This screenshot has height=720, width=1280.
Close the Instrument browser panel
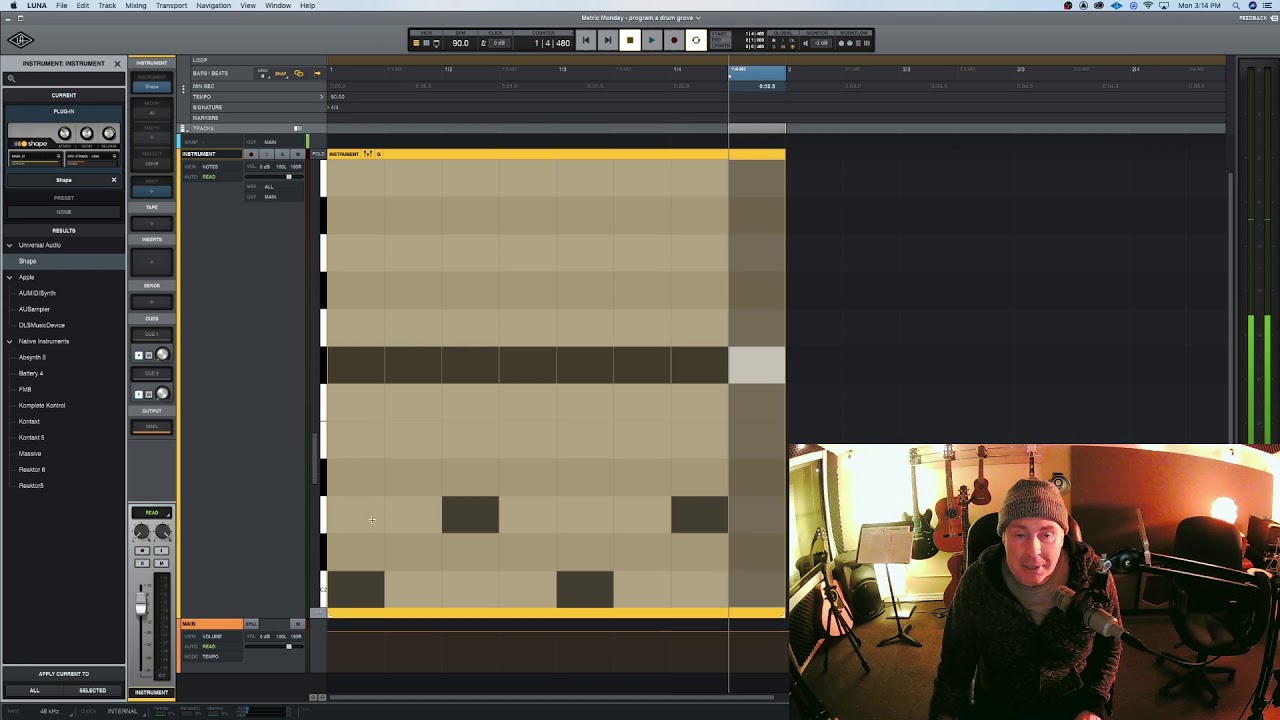point(117,63)
